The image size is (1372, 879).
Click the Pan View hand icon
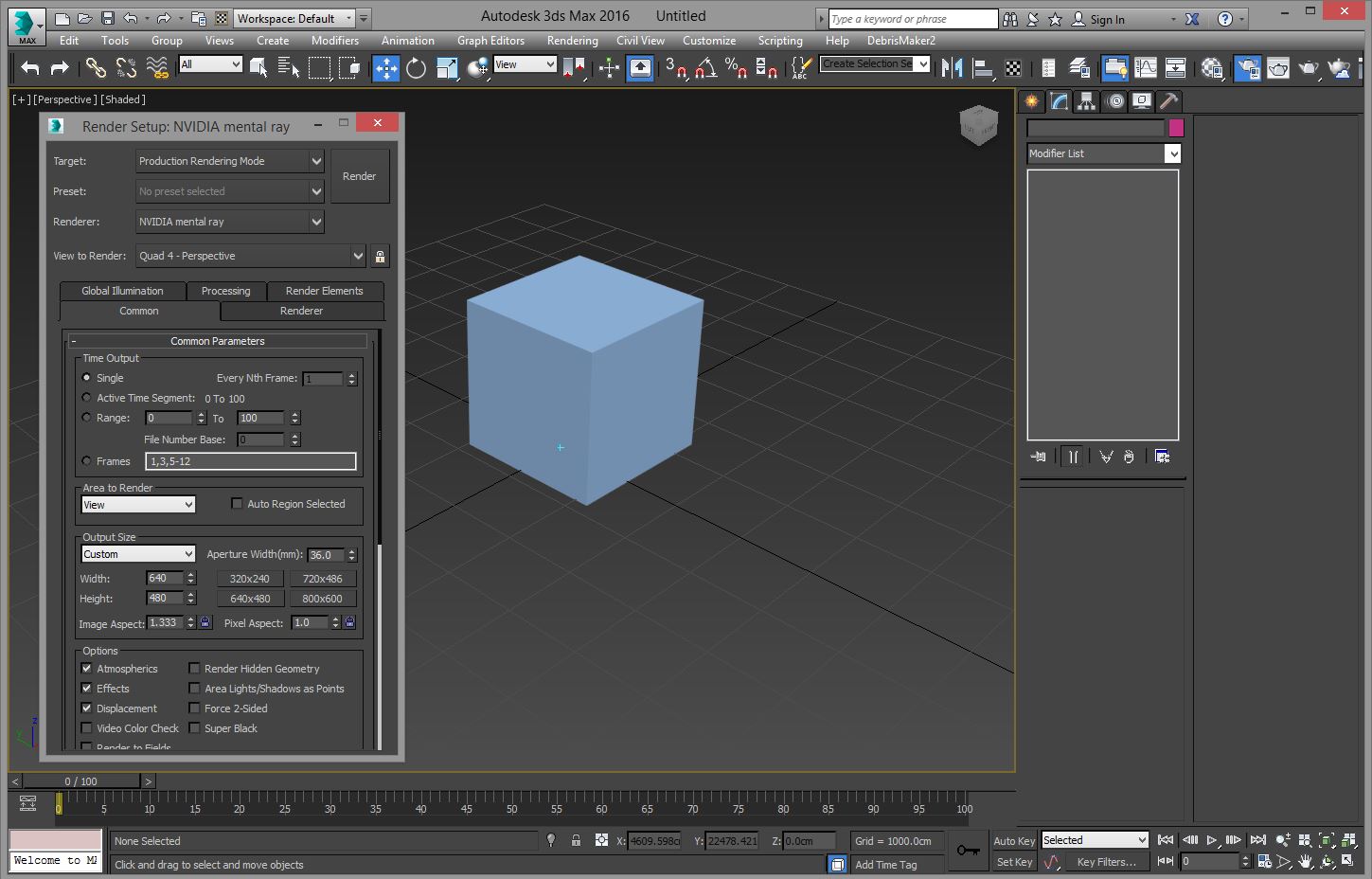point(1306,861)
